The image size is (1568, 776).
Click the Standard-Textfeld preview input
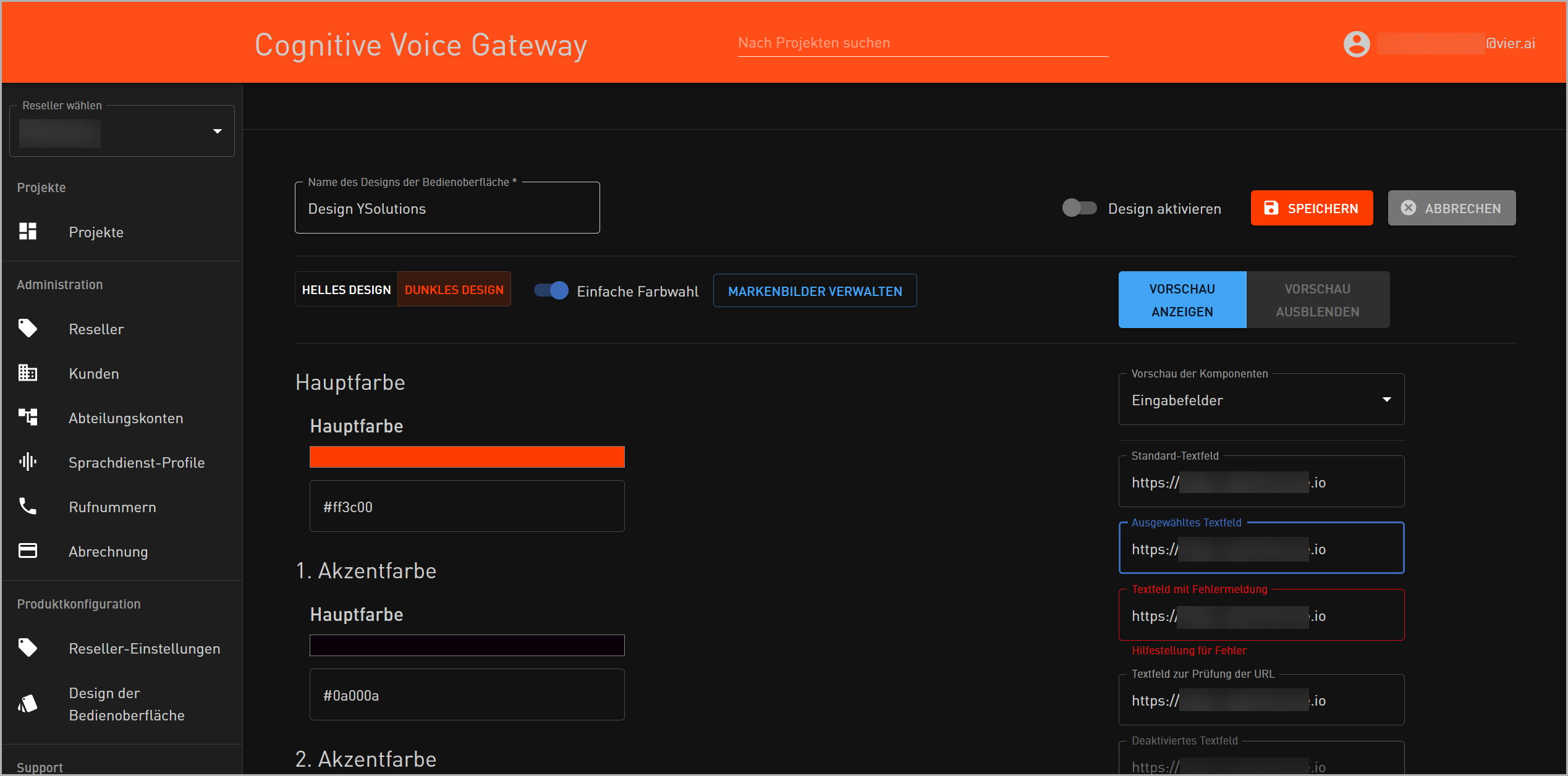1261,482
